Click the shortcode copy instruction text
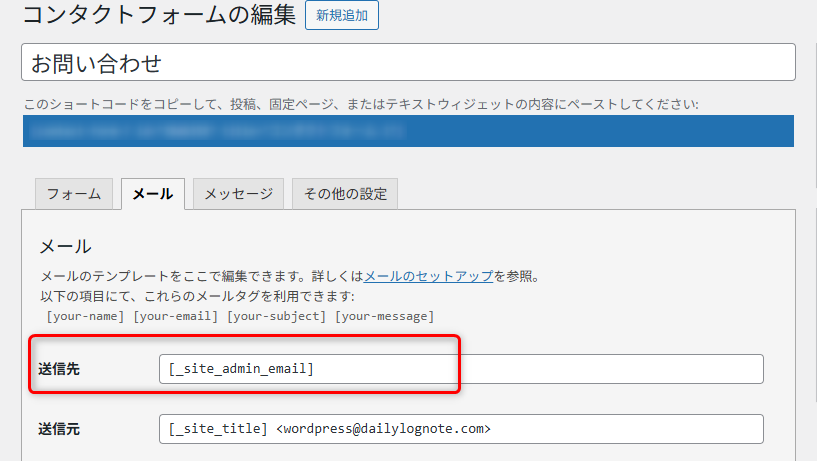Screen dimensions: 817x461 pyautogui.click(x=360, y=104)
